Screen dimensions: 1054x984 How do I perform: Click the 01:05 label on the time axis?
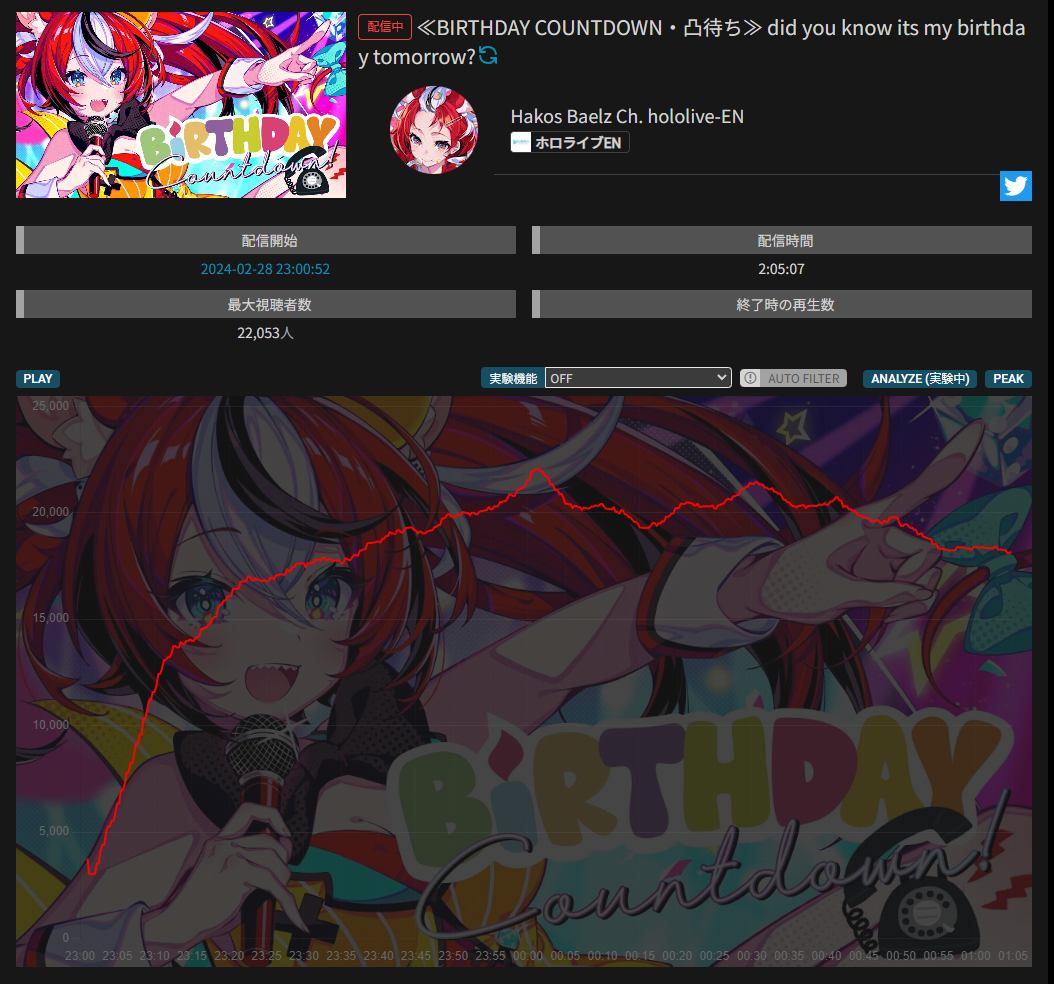pyautogui.click(x=1012, y=956)
